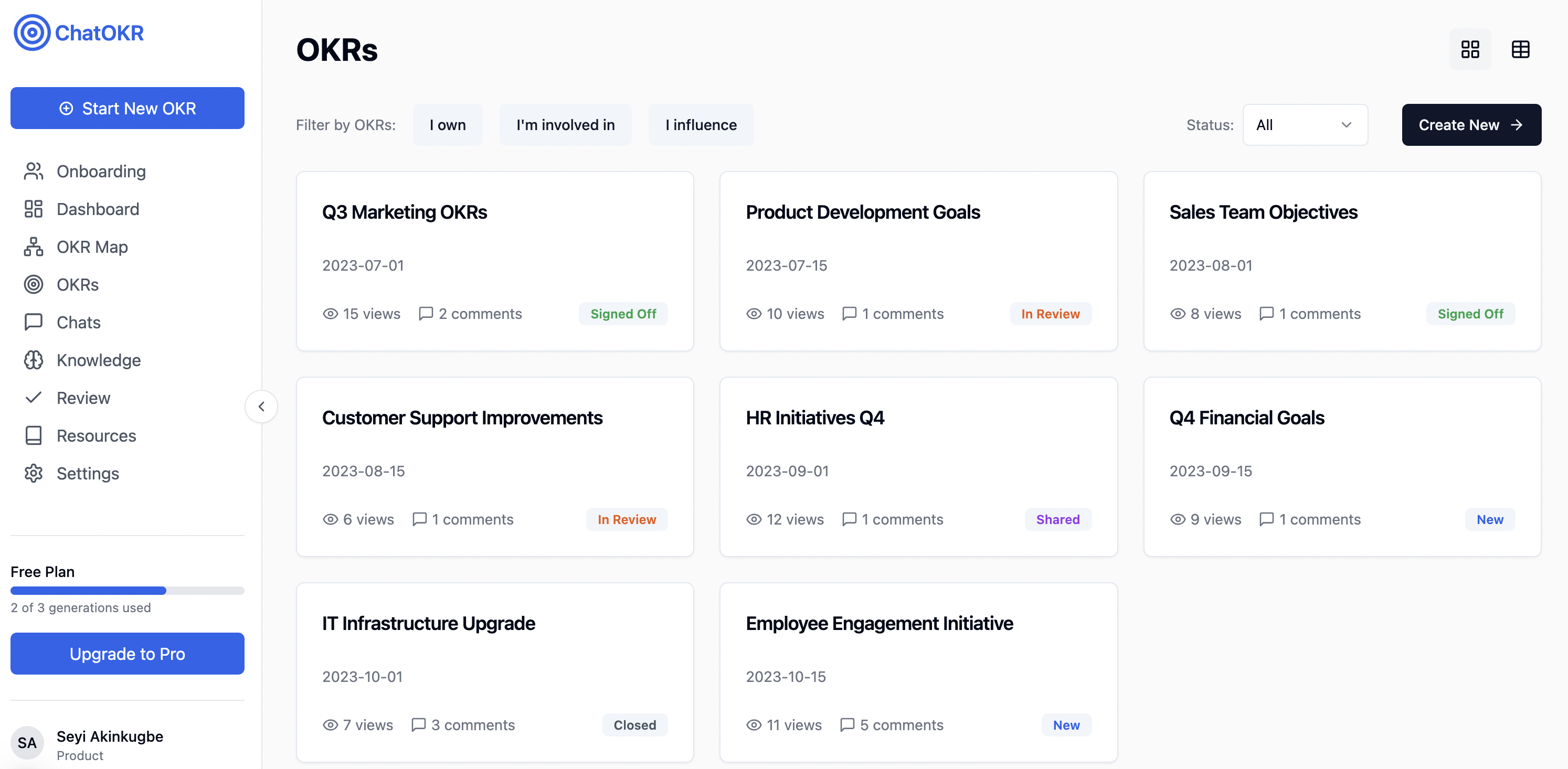Click comments icon on Q3 Marketing OKRs
Image resolution: width=1568 pixels, height=769 pixels.
click(426, 313)
